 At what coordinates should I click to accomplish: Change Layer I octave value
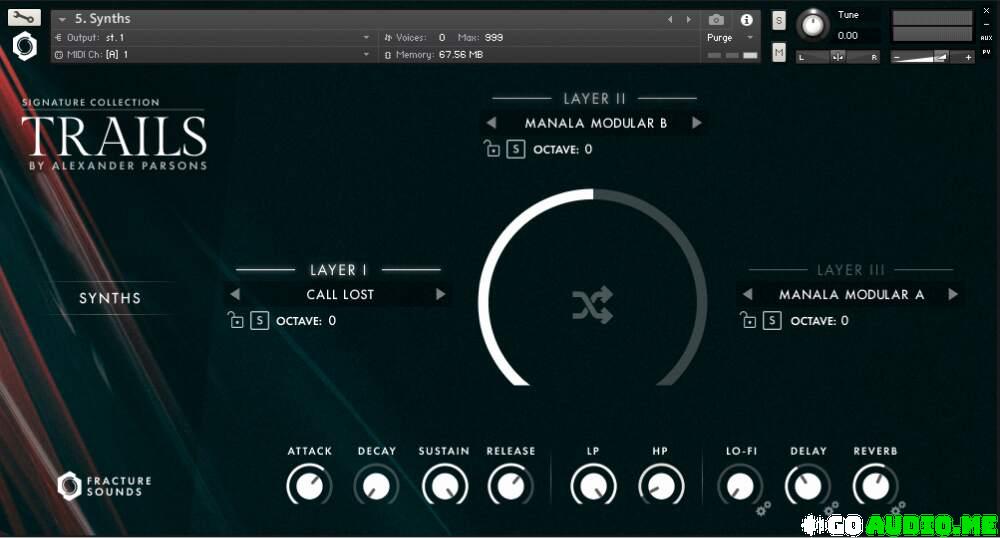point(332,321)
